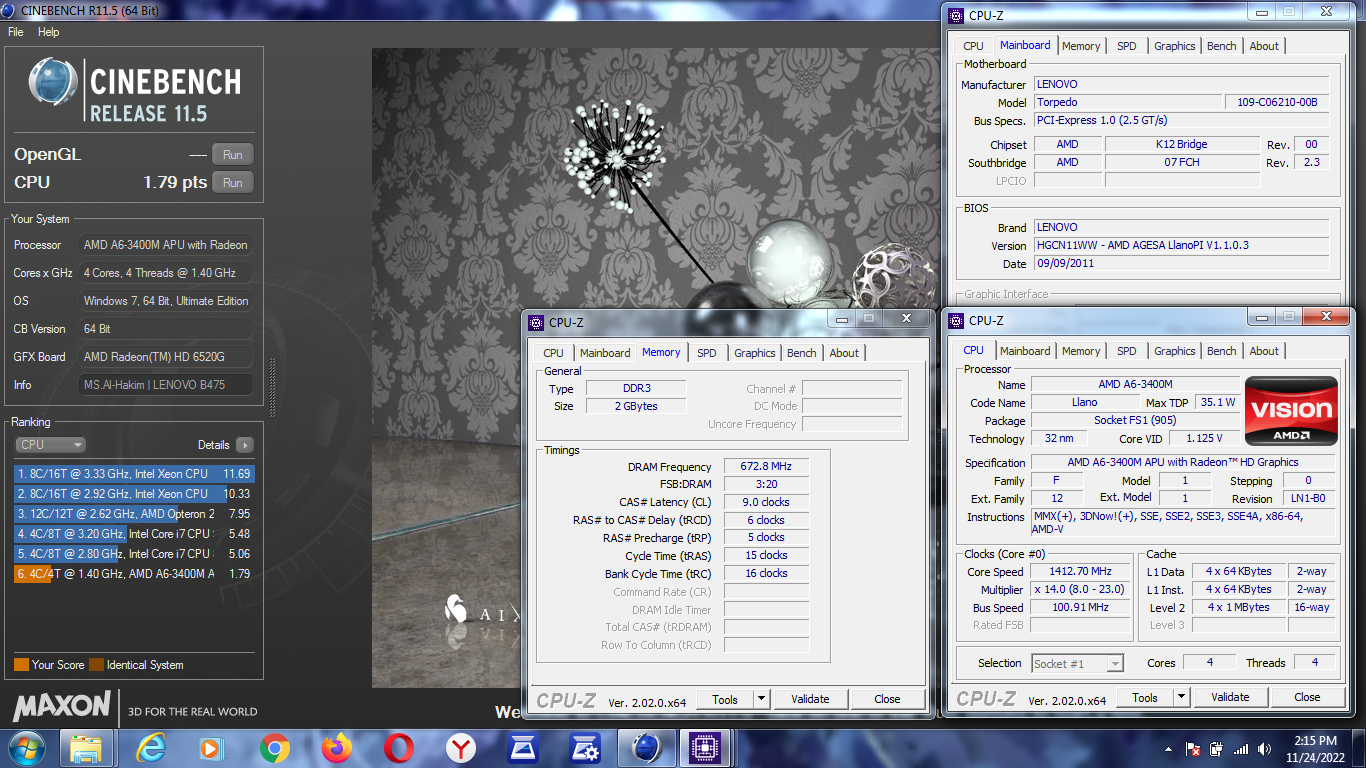
Task: Click the bottom-right CPU-Z window title icon
Action: coord(956,320)
